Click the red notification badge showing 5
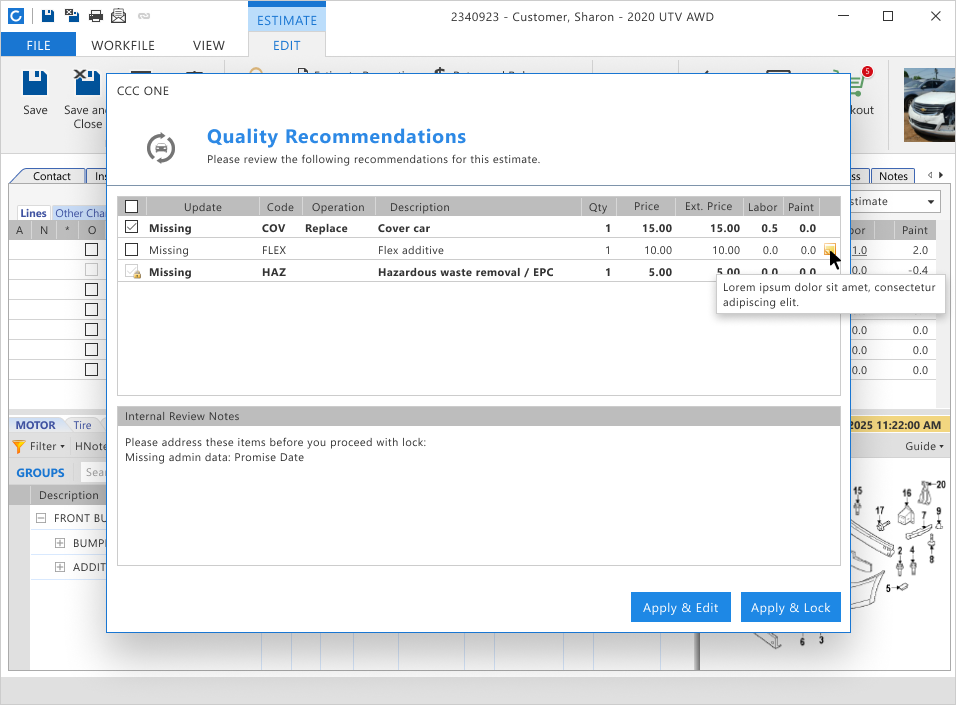This screenshot has width=956, height=705. tap(867, 71)
